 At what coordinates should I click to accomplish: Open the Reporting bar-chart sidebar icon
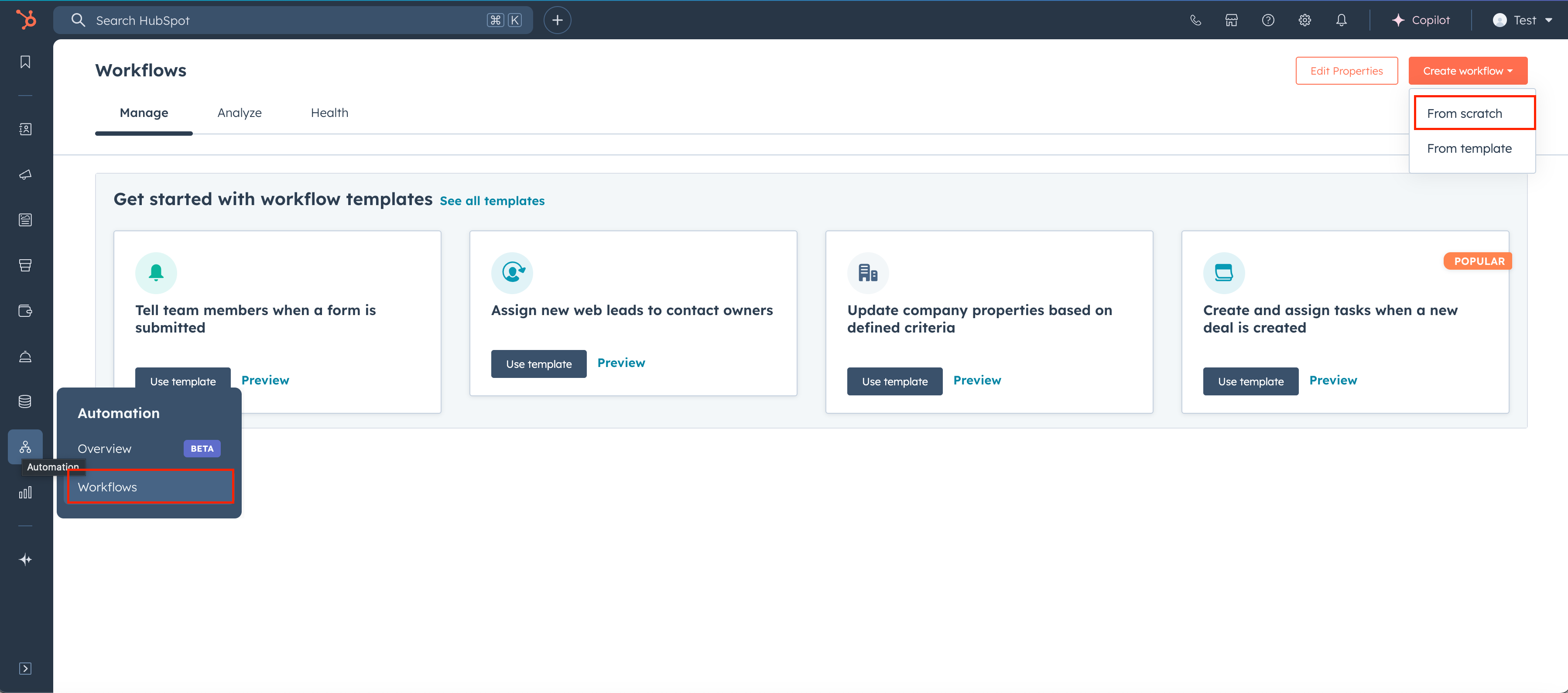click(x=26, y=493)
